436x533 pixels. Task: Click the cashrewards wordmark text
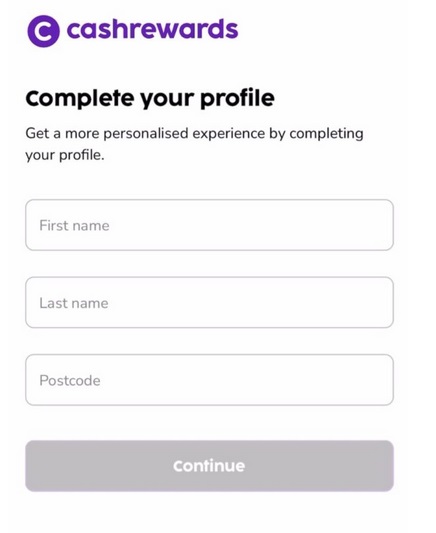[152, 29]
